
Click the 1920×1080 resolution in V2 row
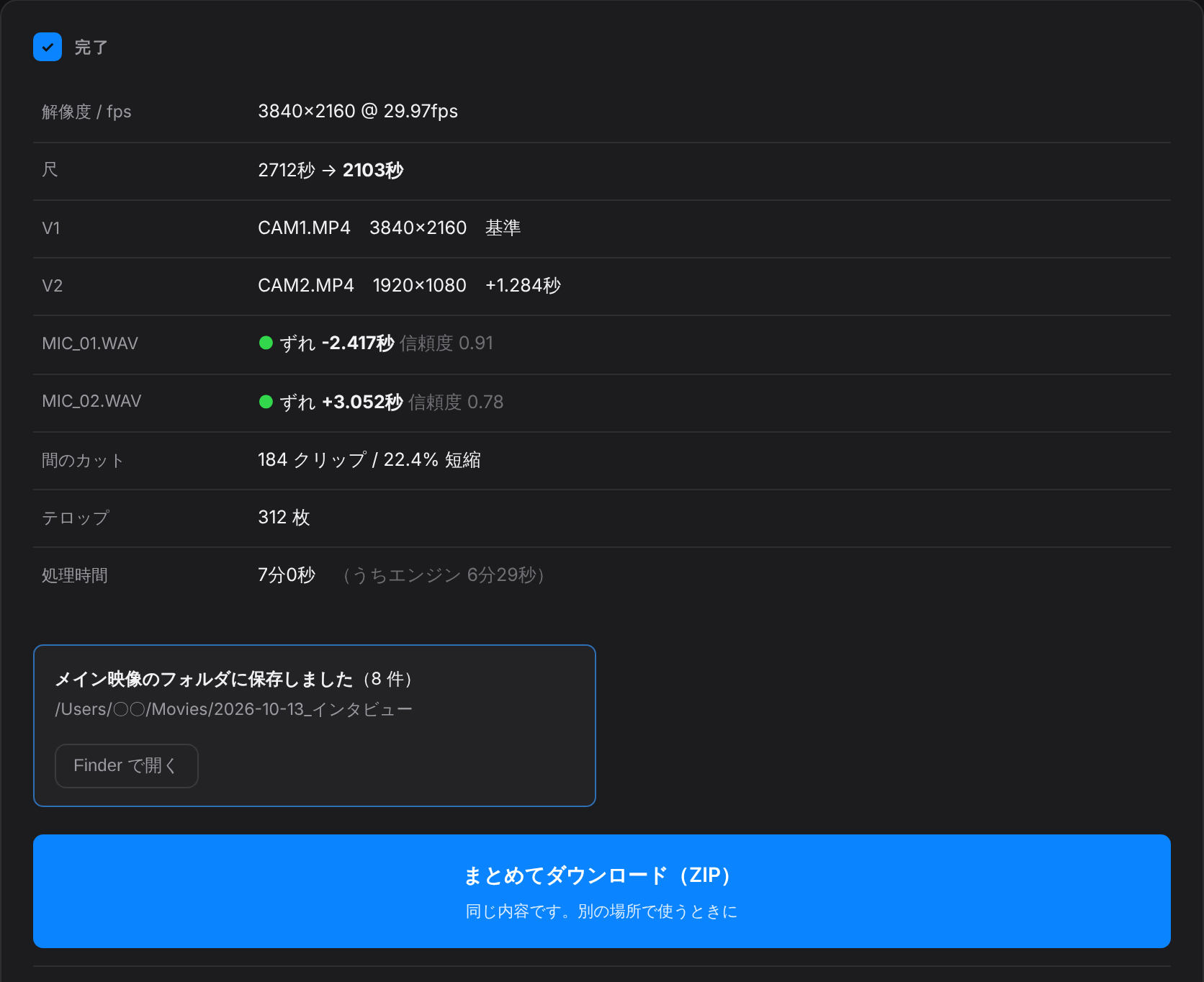(419, 286)
